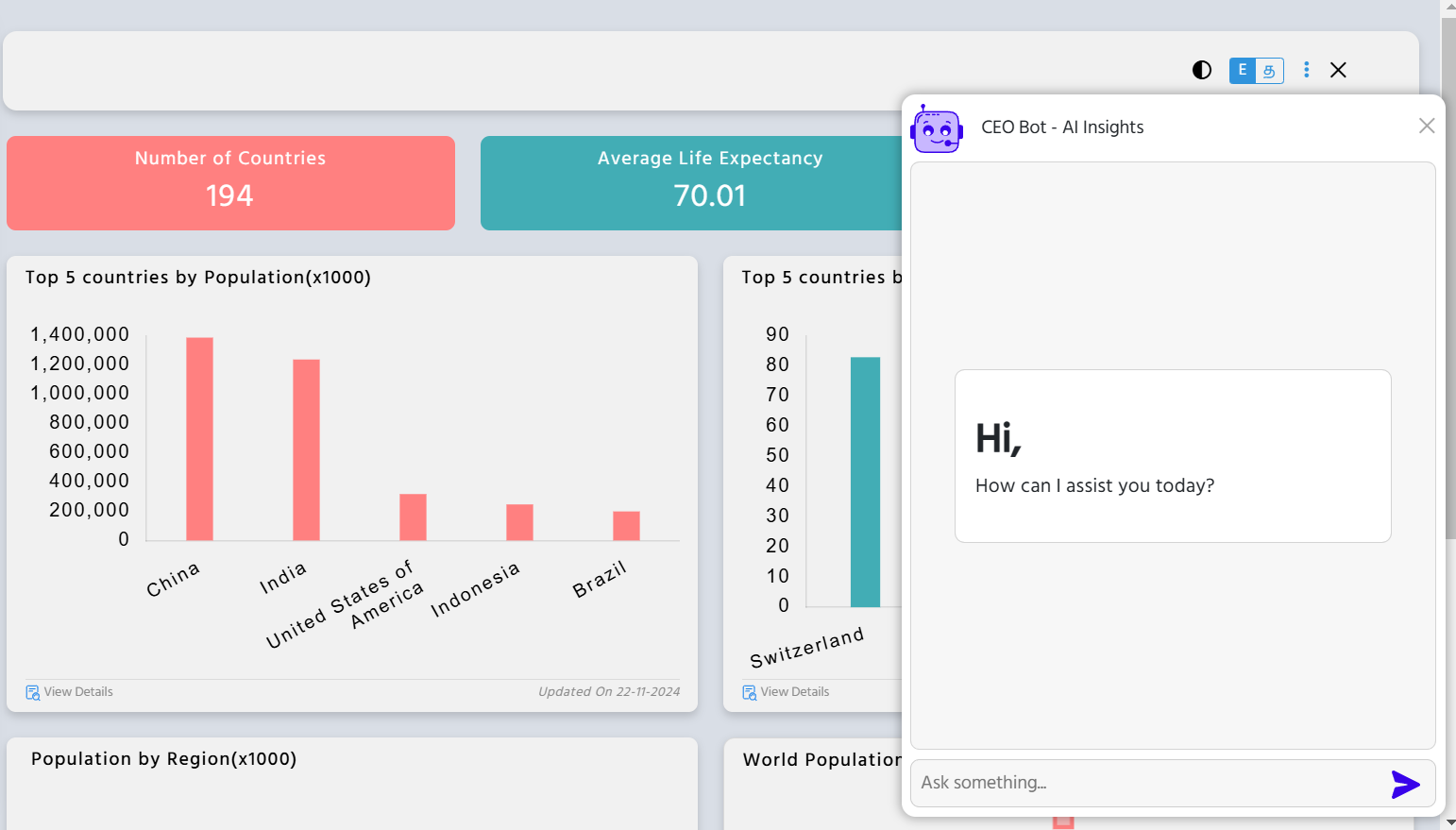
Task: Click the send message arrow in the chat
Action: tap(1405, 784)
